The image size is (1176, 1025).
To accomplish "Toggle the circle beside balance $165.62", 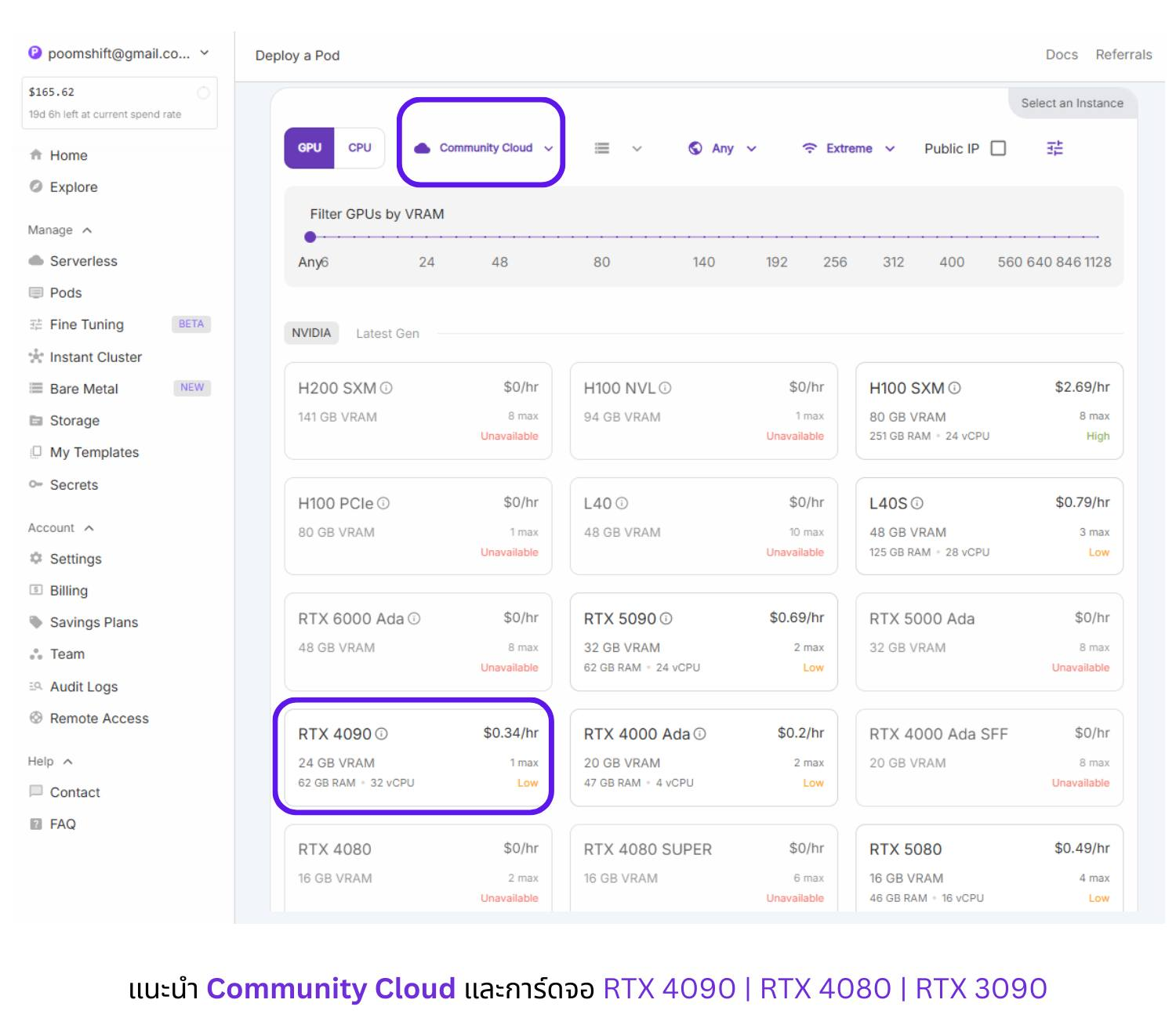I will pos(203,92).
